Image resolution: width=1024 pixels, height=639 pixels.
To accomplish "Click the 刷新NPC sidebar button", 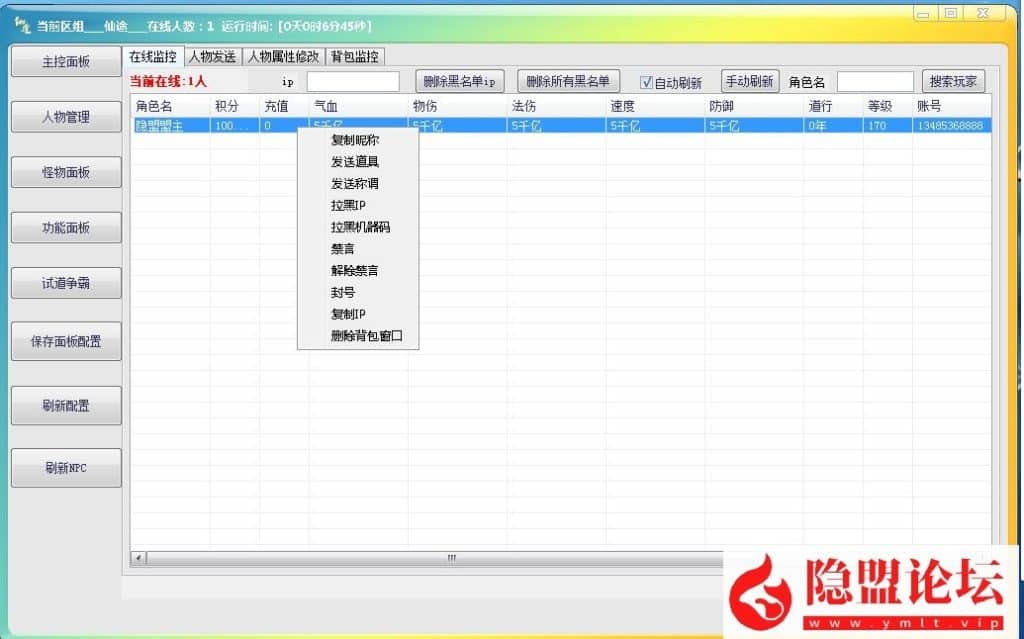I will (66, 468).
